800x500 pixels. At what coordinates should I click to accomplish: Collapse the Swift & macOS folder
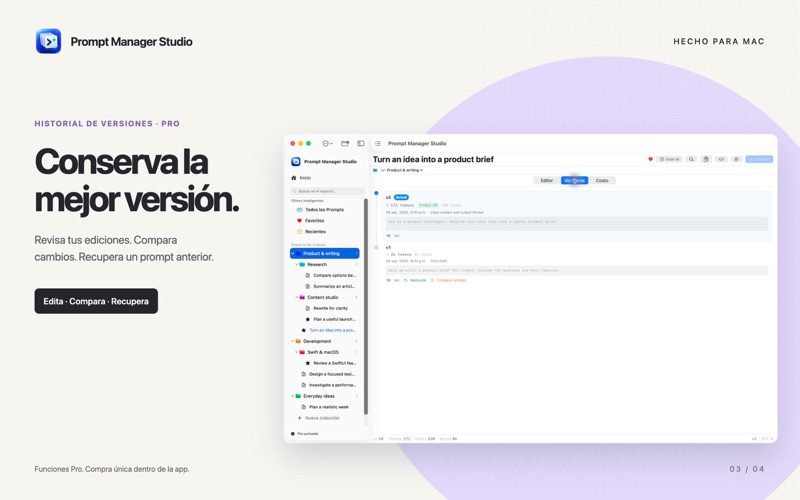coord(297,352)
